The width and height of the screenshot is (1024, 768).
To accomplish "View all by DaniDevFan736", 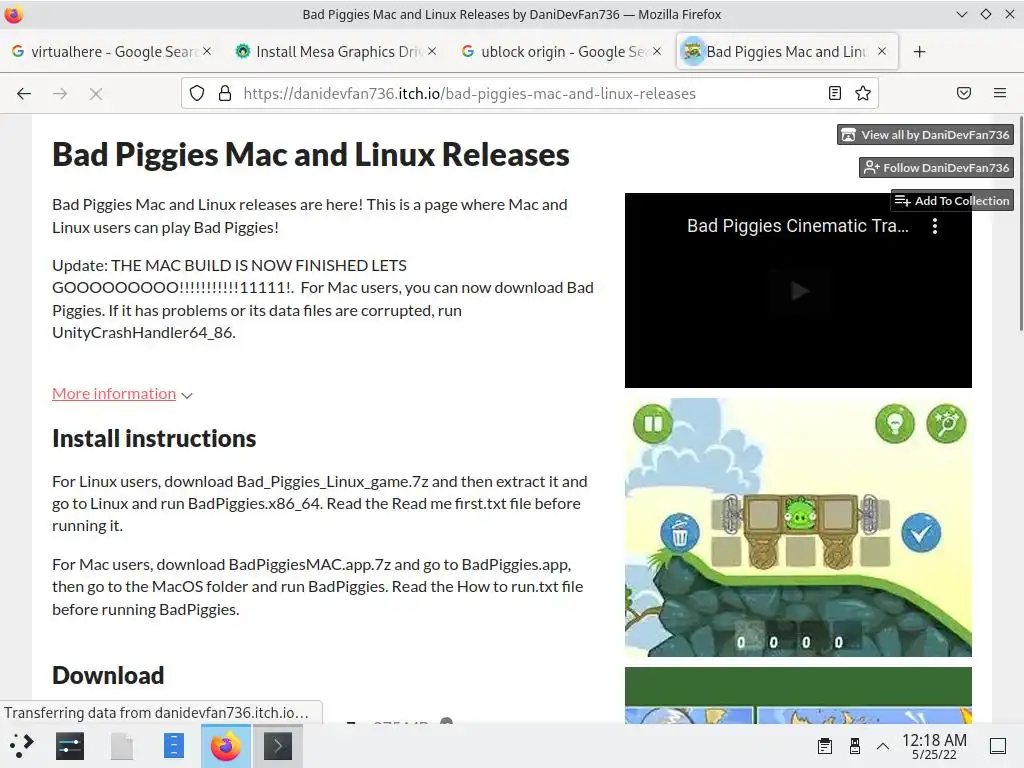I will pyautogui.click(x=925, y=135).
